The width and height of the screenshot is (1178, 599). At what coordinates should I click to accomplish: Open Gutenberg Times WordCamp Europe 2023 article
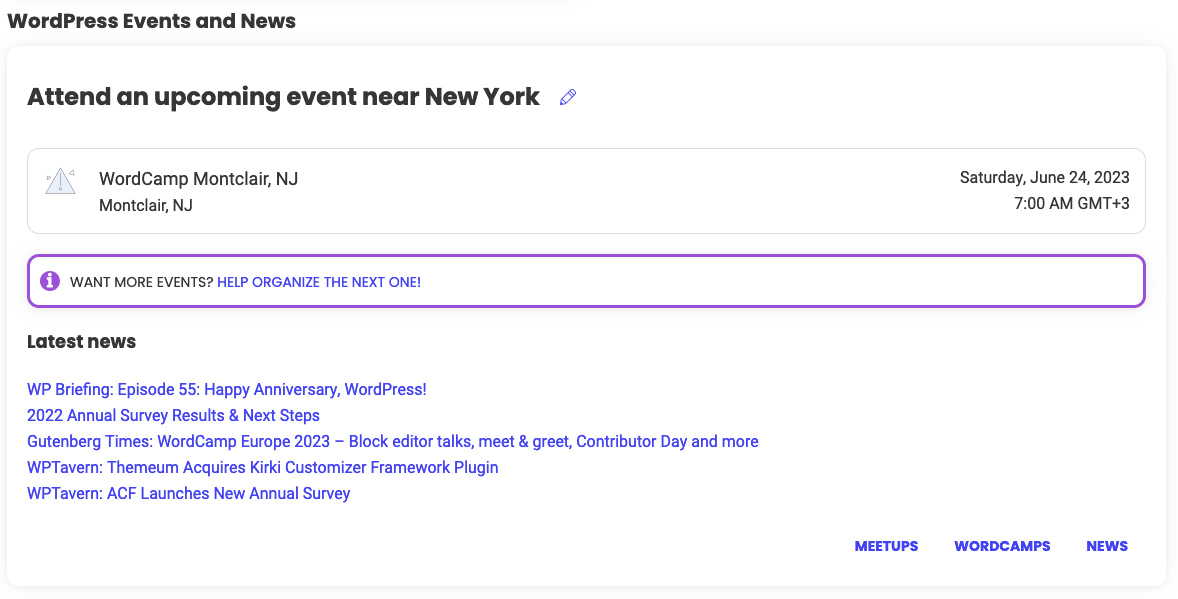coord(393,441)
